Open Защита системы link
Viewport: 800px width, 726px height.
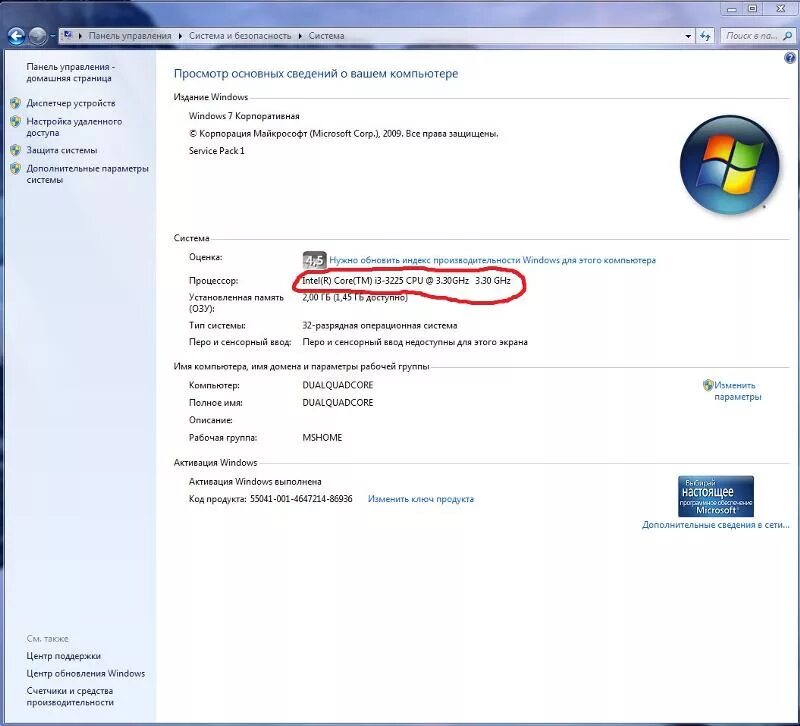(x=62, y=151)
